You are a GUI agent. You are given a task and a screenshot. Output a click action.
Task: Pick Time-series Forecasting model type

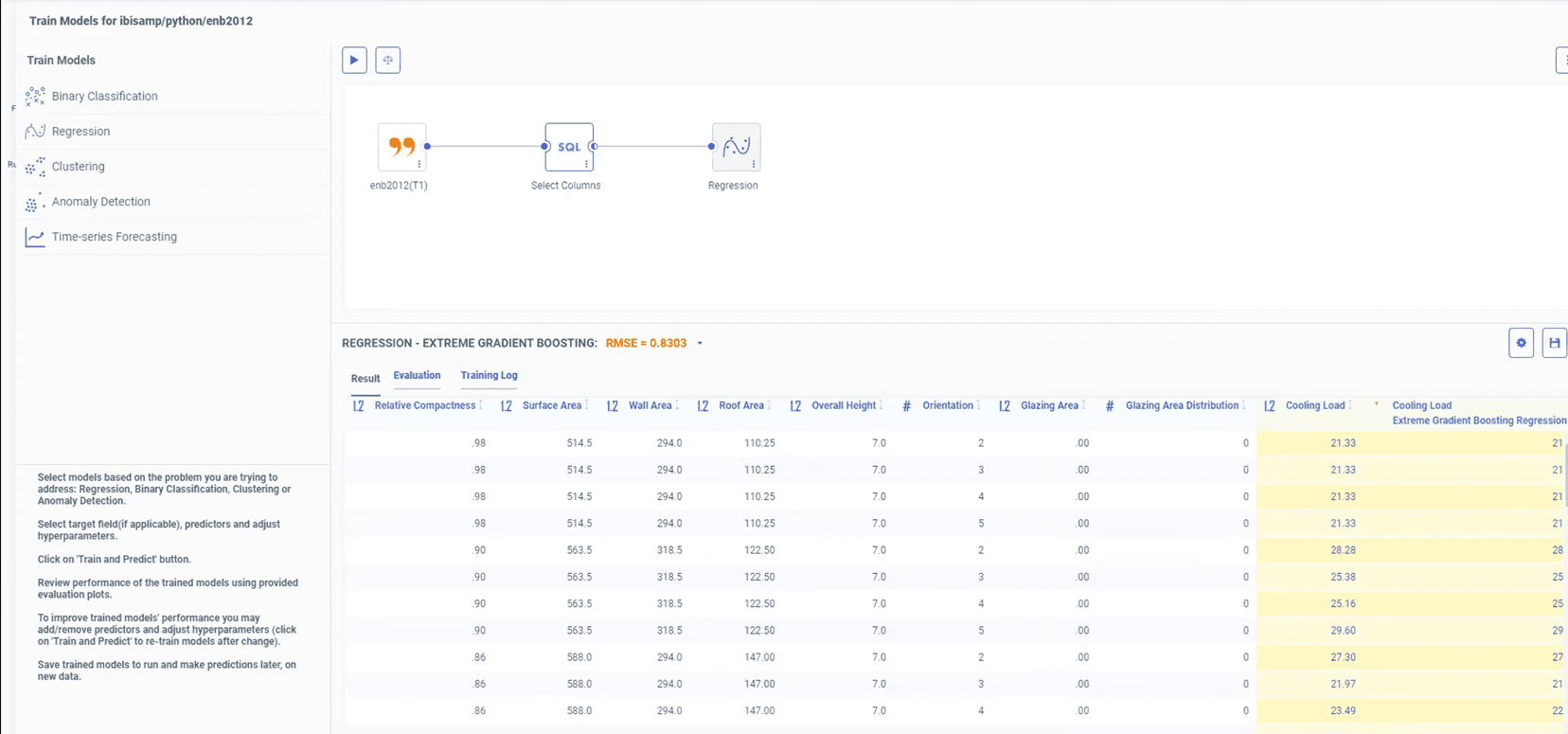pyautogui.click(x=114, y=237)
